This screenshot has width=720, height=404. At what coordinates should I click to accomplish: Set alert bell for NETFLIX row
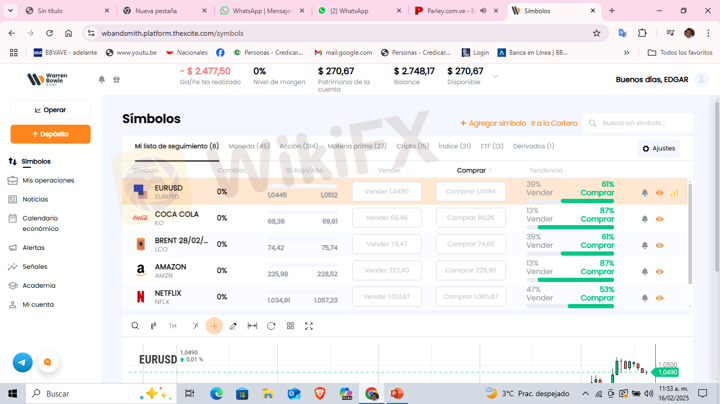point(645,298)
